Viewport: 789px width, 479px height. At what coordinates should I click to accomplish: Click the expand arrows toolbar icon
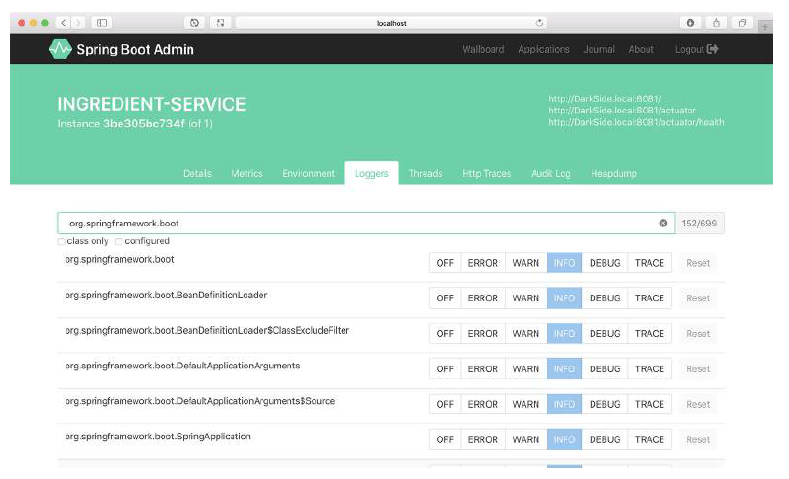(220, 23)
